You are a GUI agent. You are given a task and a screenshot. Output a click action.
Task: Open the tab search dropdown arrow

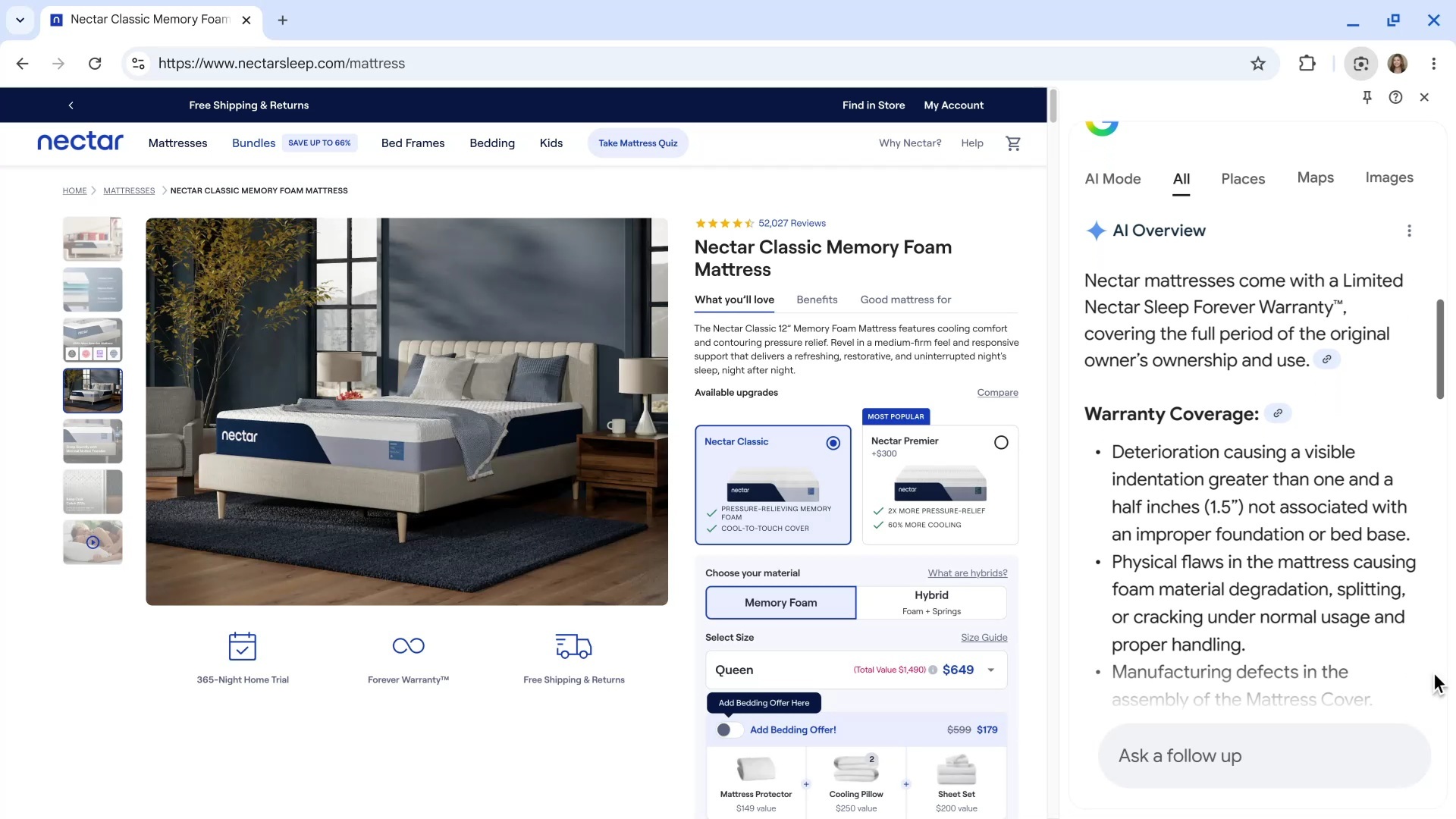click(x=20, y=20)
